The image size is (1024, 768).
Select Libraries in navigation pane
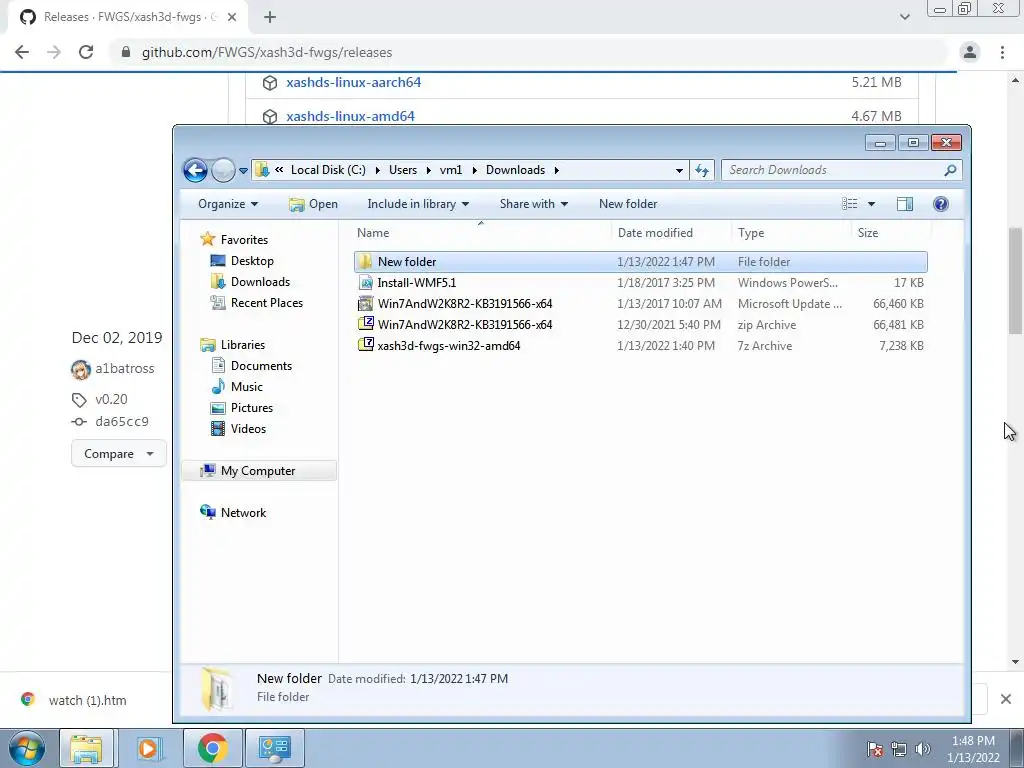point(242,345)
